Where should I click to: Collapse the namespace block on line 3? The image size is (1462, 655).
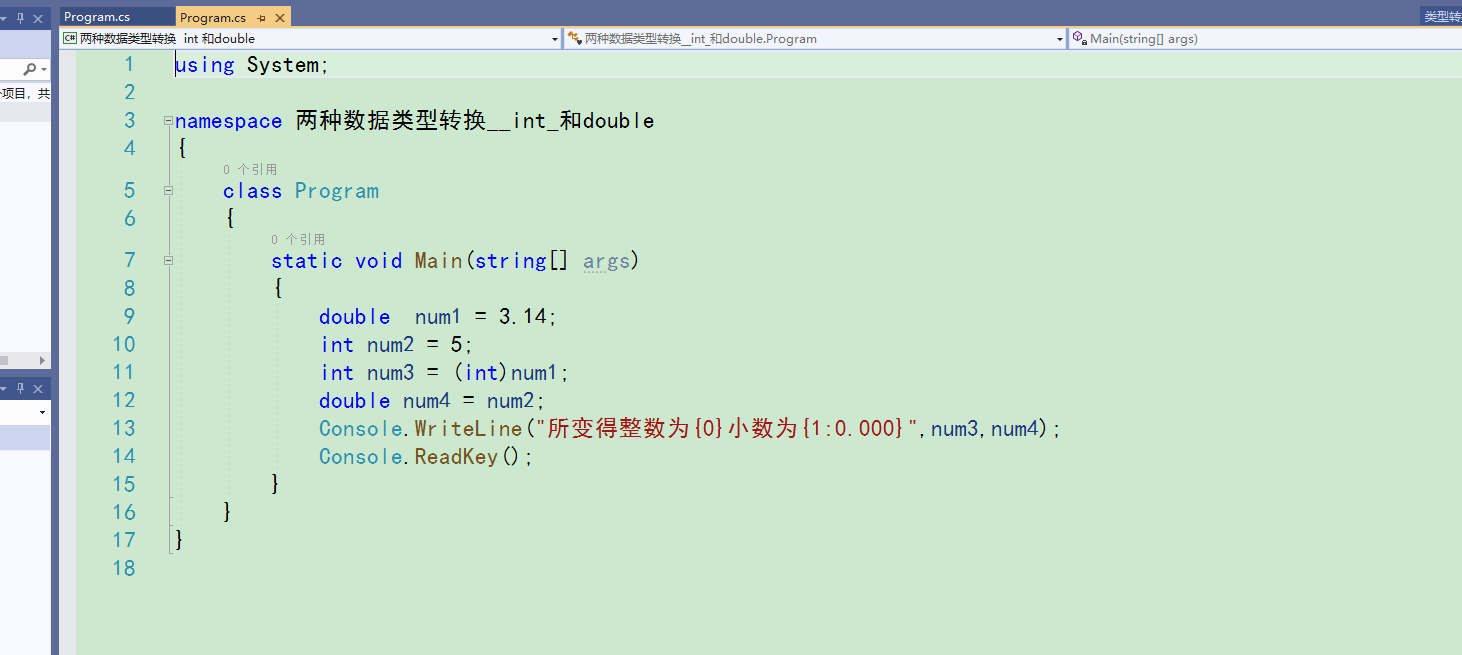point(168,121)
